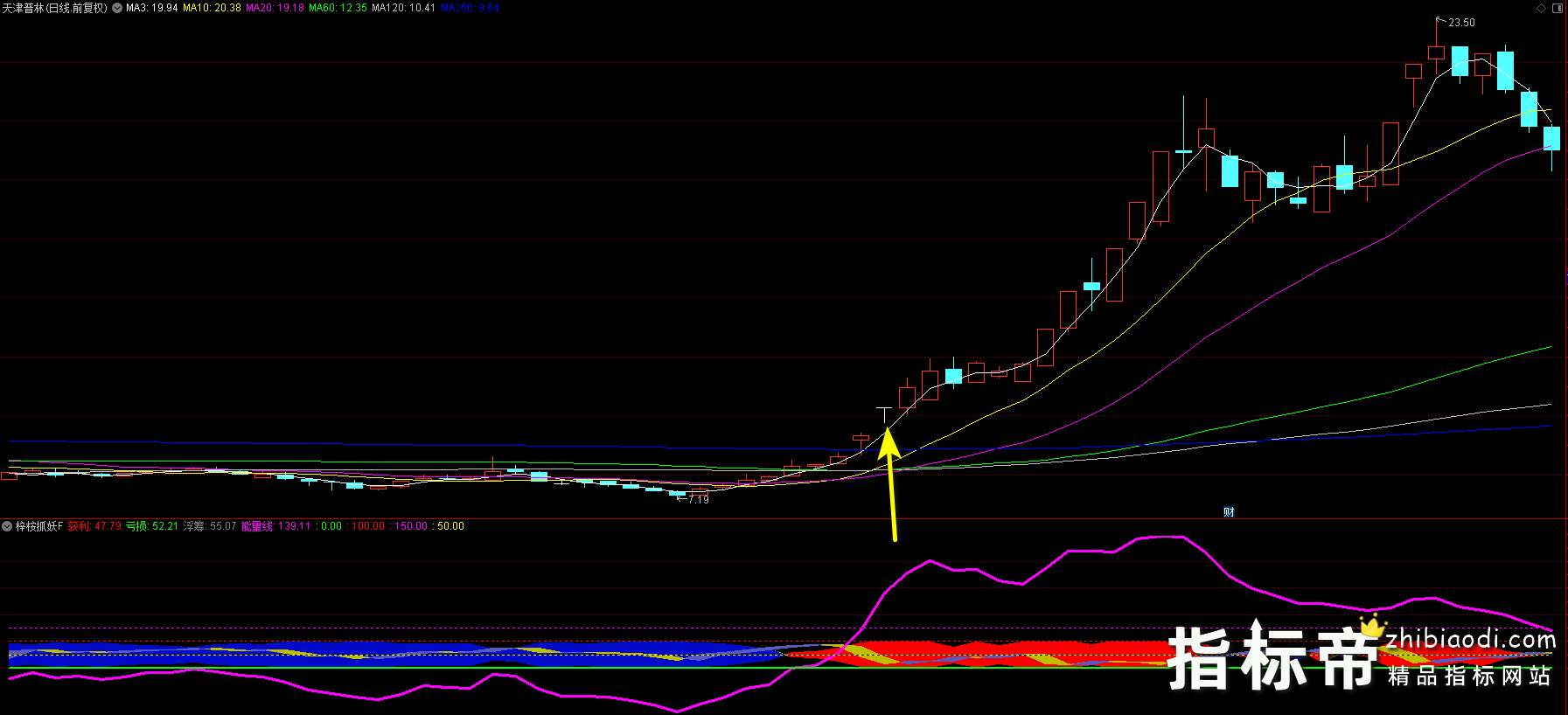Click the red 100.00 indicator value

[x=368, y=526]
